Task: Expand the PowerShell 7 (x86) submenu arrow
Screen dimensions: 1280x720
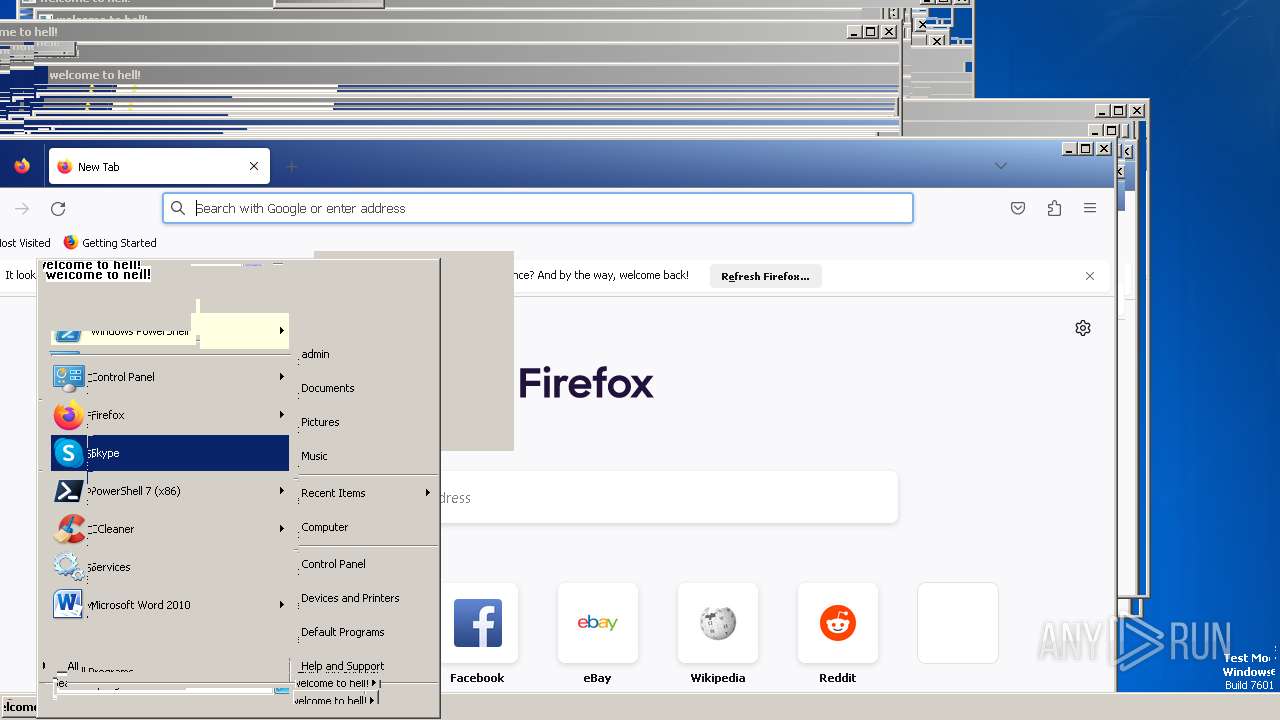Action: (282, 491)
